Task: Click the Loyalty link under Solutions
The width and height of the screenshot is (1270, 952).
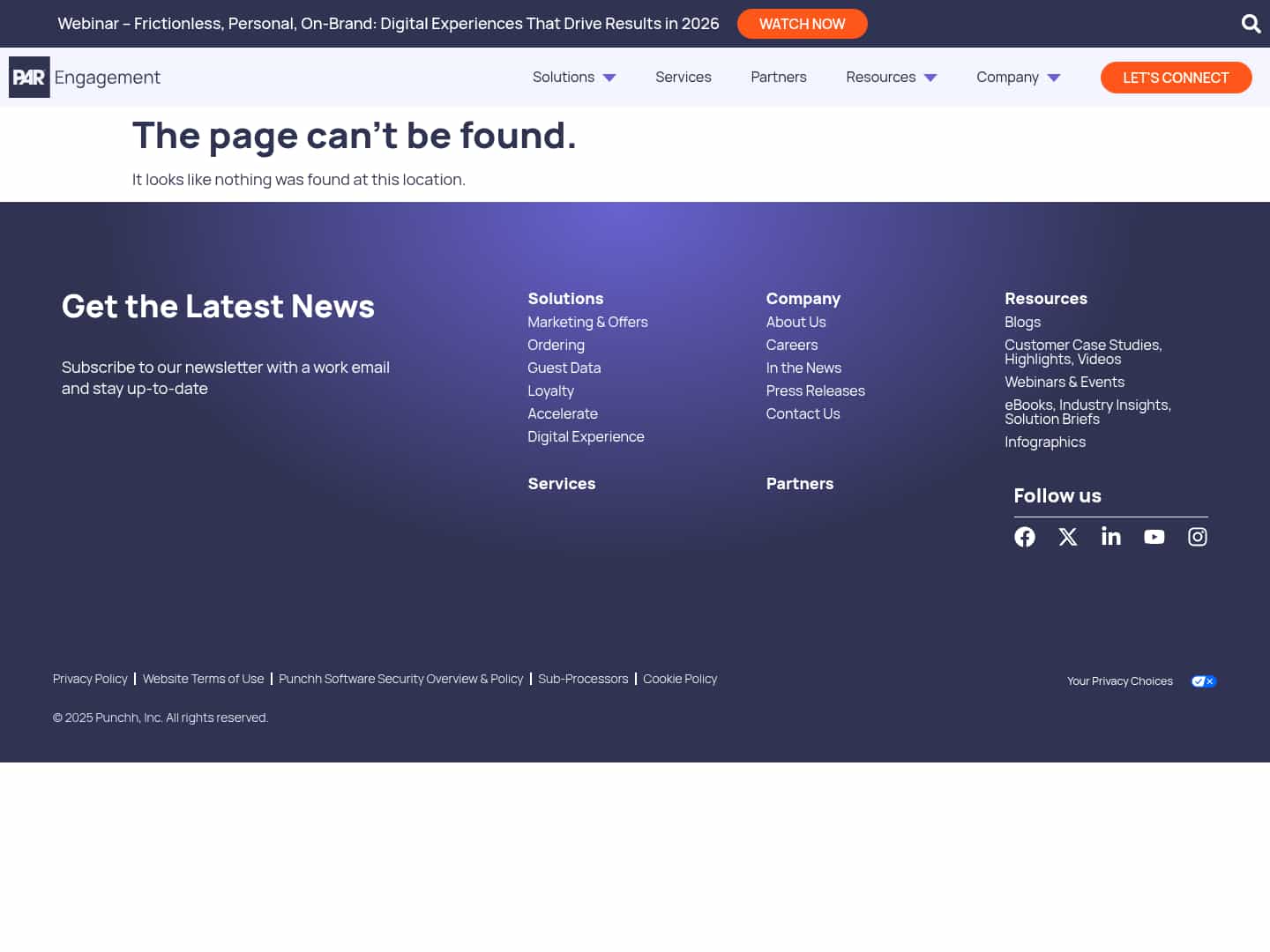Action: pyautogui.click(x=550, y=390)
